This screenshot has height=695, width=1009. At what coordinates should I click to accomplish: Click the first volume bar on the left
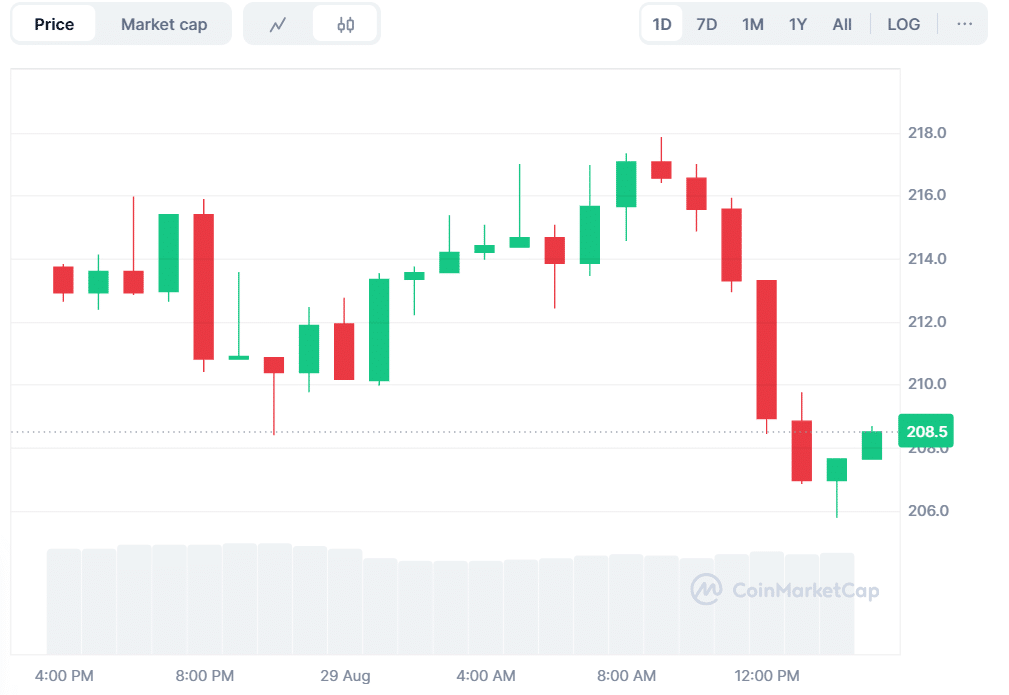(64, 600)
